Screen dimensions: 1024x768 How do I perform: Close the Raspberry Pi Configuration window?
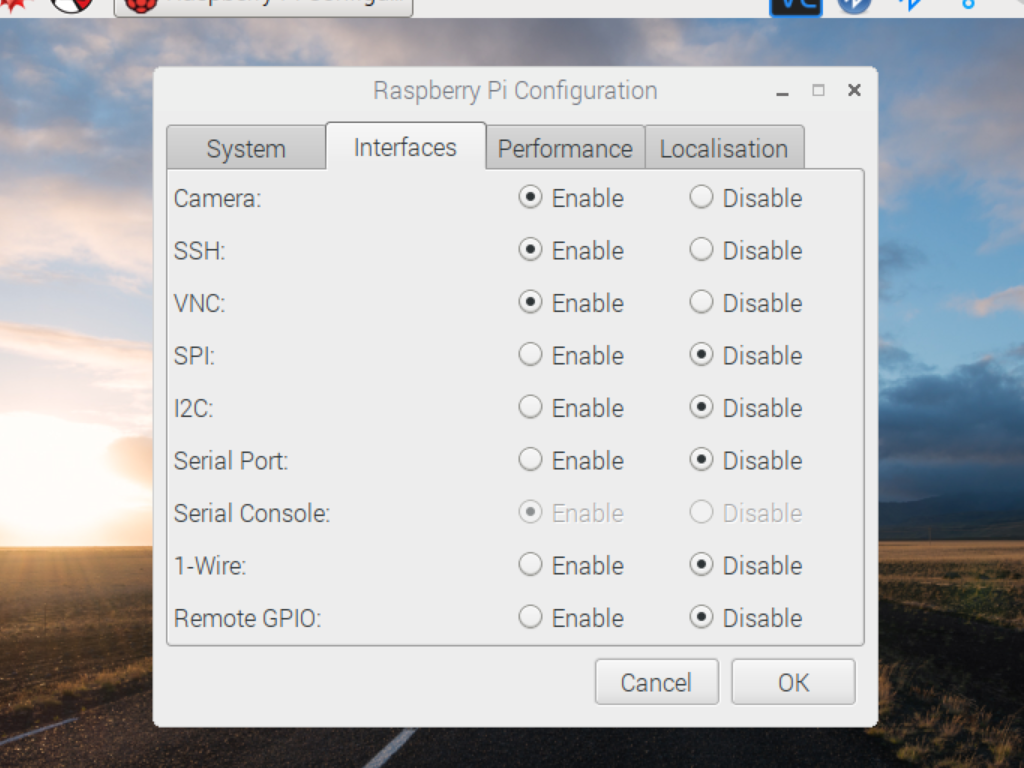854,90
